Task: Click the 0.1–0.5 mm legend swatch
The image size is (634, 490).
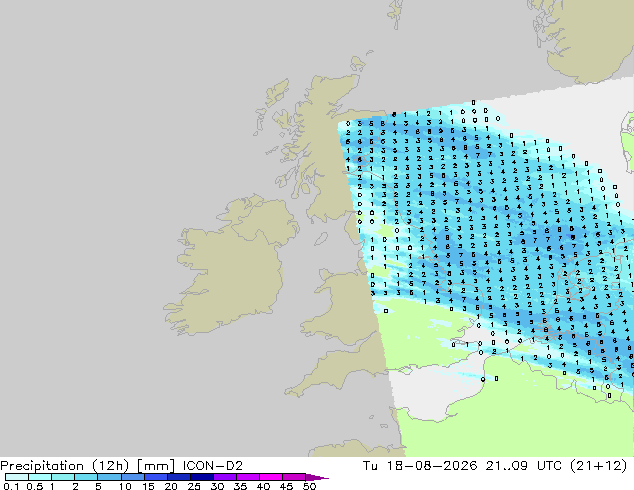Action: (17, 477)
